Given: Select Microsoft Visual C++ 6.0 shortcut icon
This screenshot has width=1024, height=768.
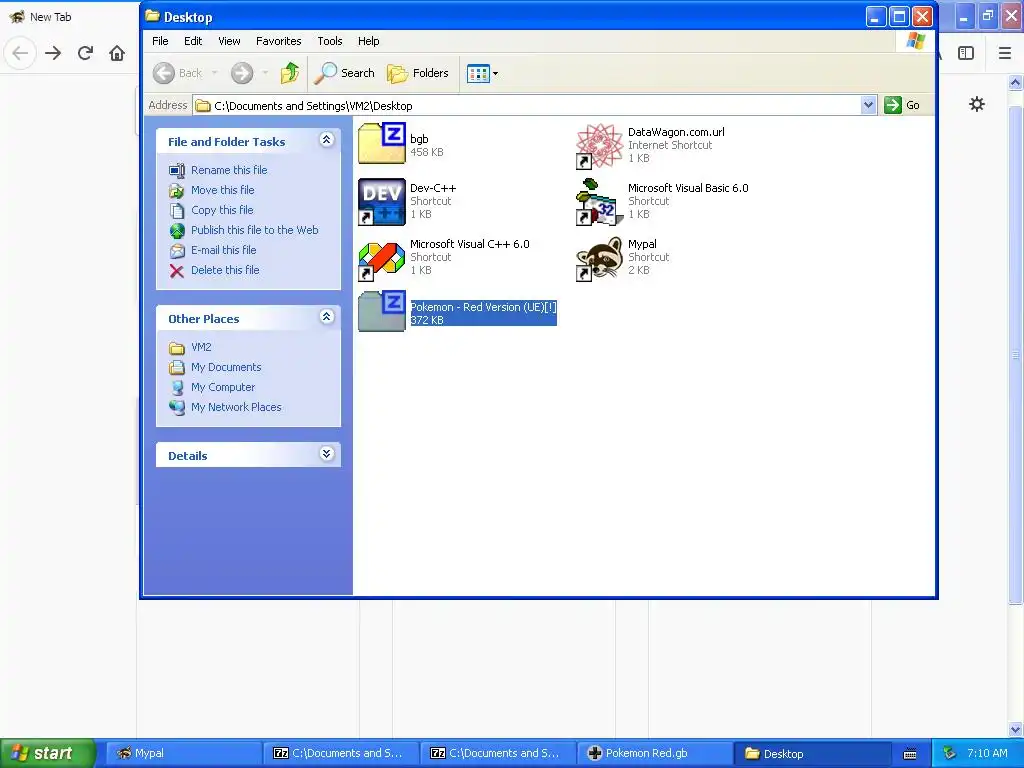Looking at the screenshot, I should [x=382, y=259].
